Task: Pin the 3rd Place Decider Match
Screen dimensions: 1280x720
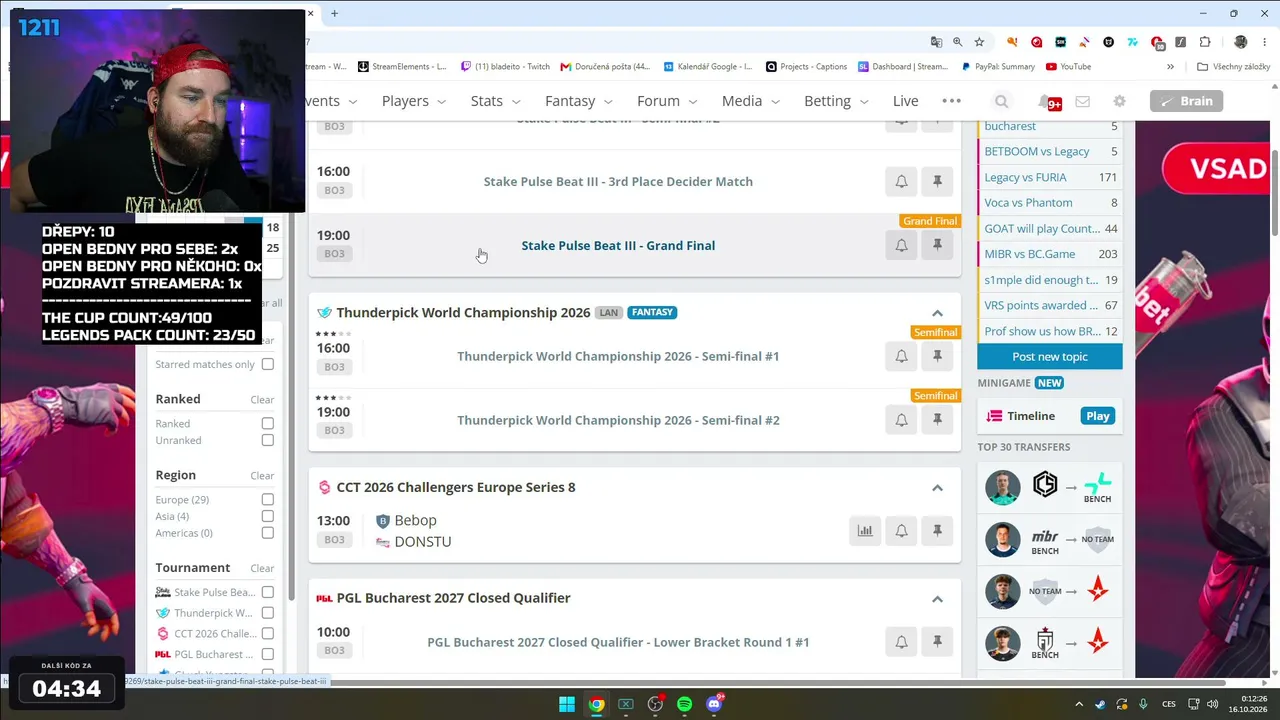Action: [937, 181]
